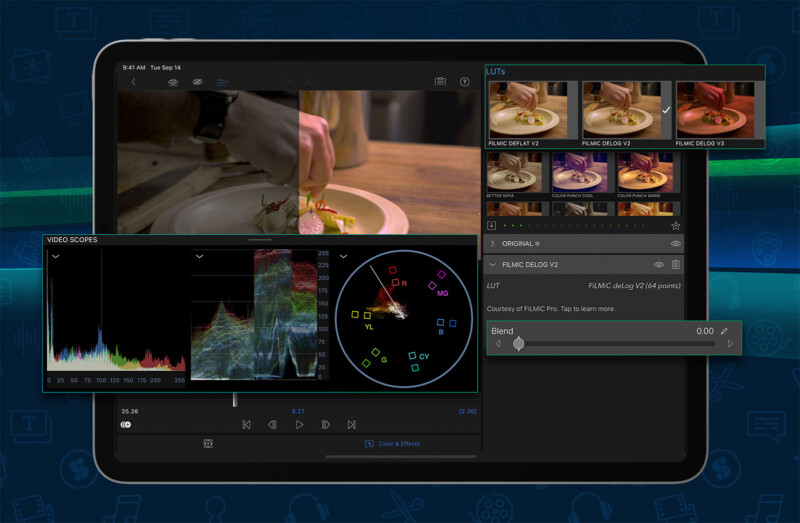
Task: Click the eye preview icon in top toolbar
Action: (x=173, y=82)
